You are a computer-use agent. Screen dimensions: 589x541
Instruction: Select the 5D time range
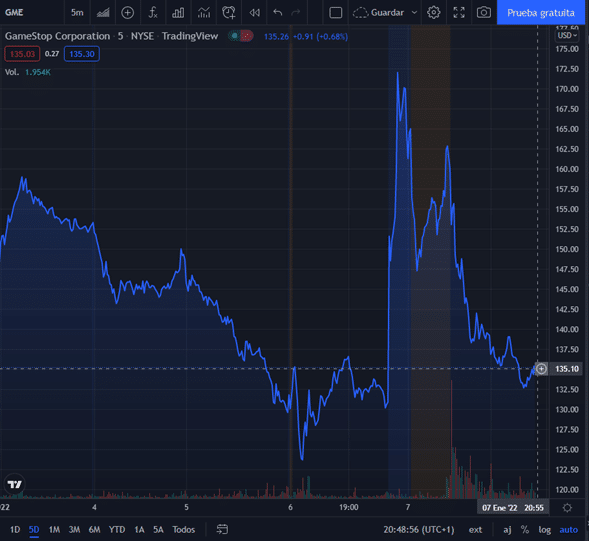(34, 529)
